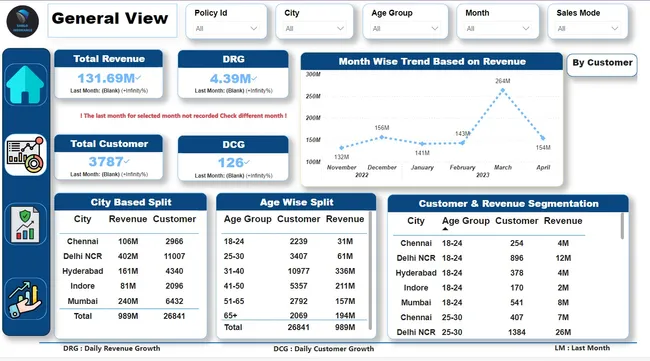
Task: Select Delhi NCR 25-30 row in Segmentation table
Action: click(489, 332)
